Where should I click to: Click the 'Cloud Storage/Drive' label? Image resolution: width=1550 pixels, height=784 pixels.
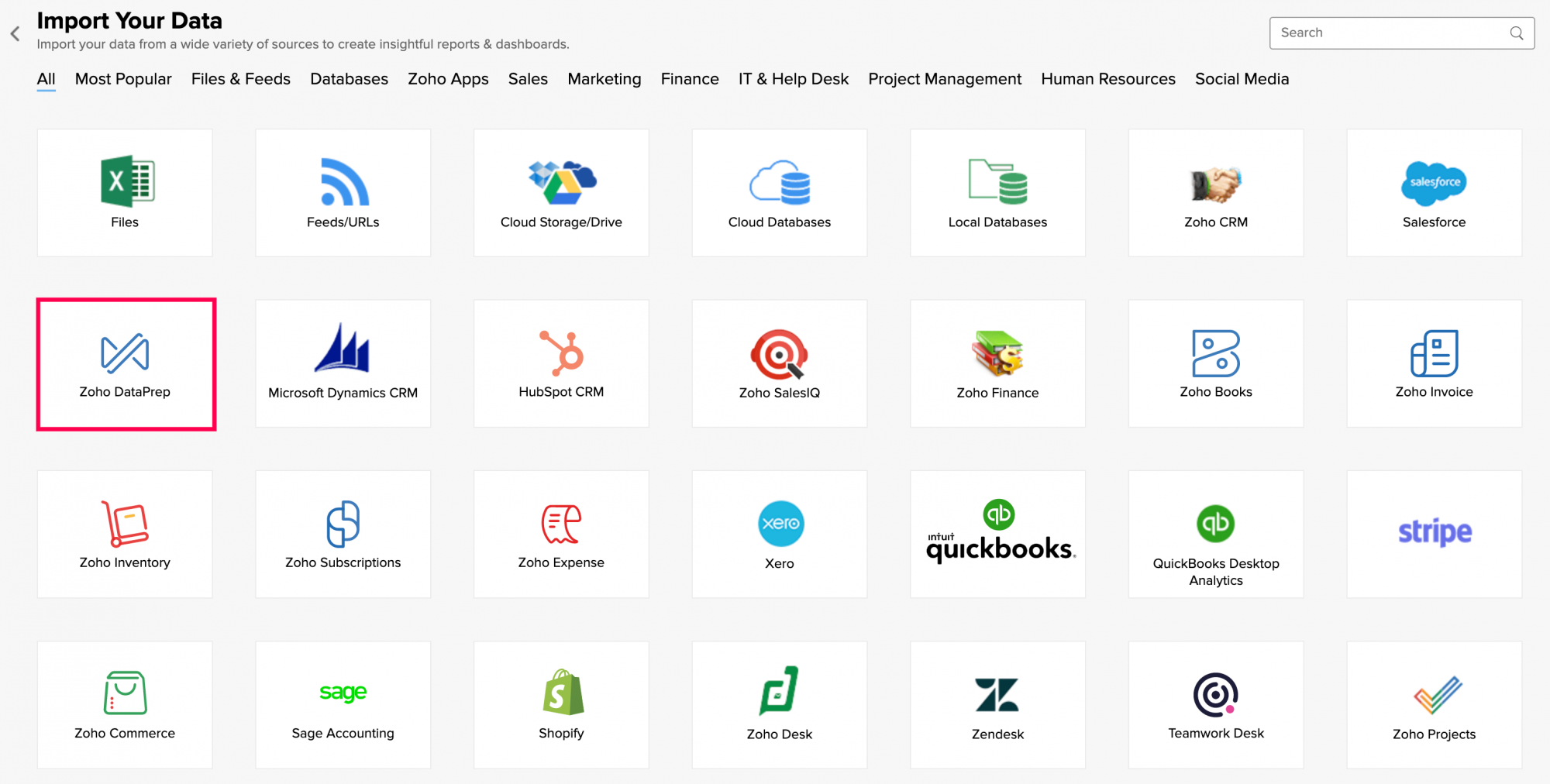point(561,222)
